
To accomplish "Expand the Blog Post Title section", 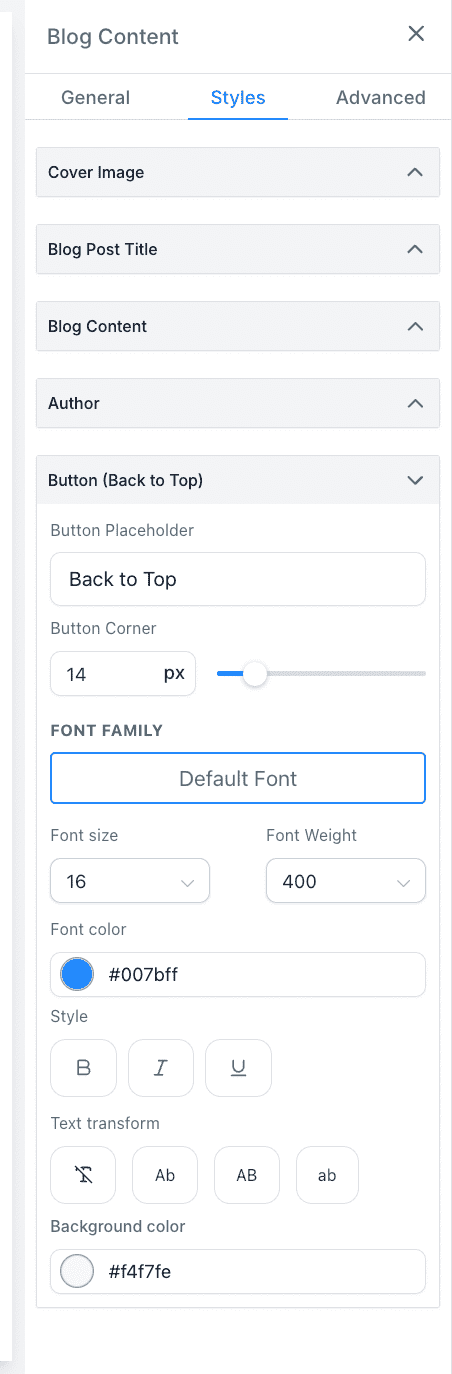I will tap(238, 249).
